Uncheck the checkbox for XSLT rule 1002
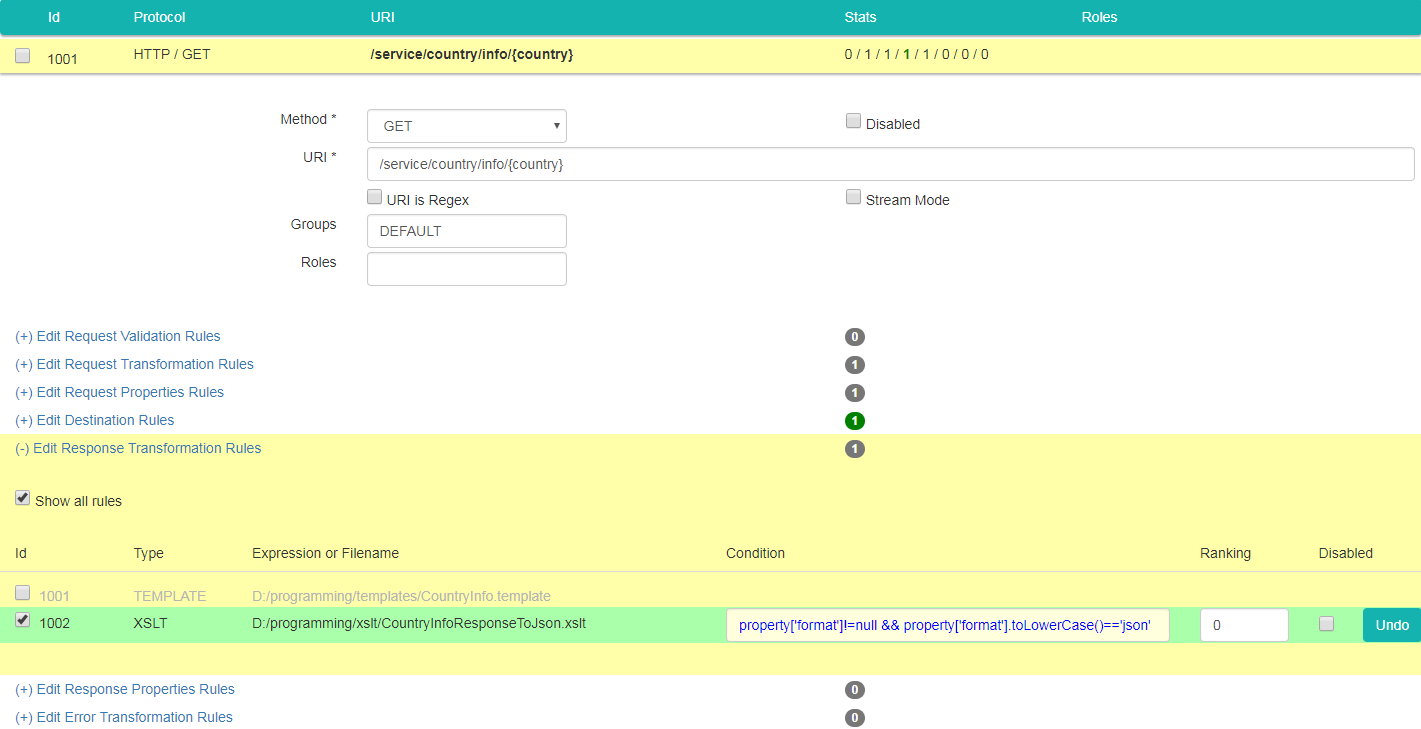The height and width of the screenshot is (729, 1421). pyautogui.click(x=23, y=621)
